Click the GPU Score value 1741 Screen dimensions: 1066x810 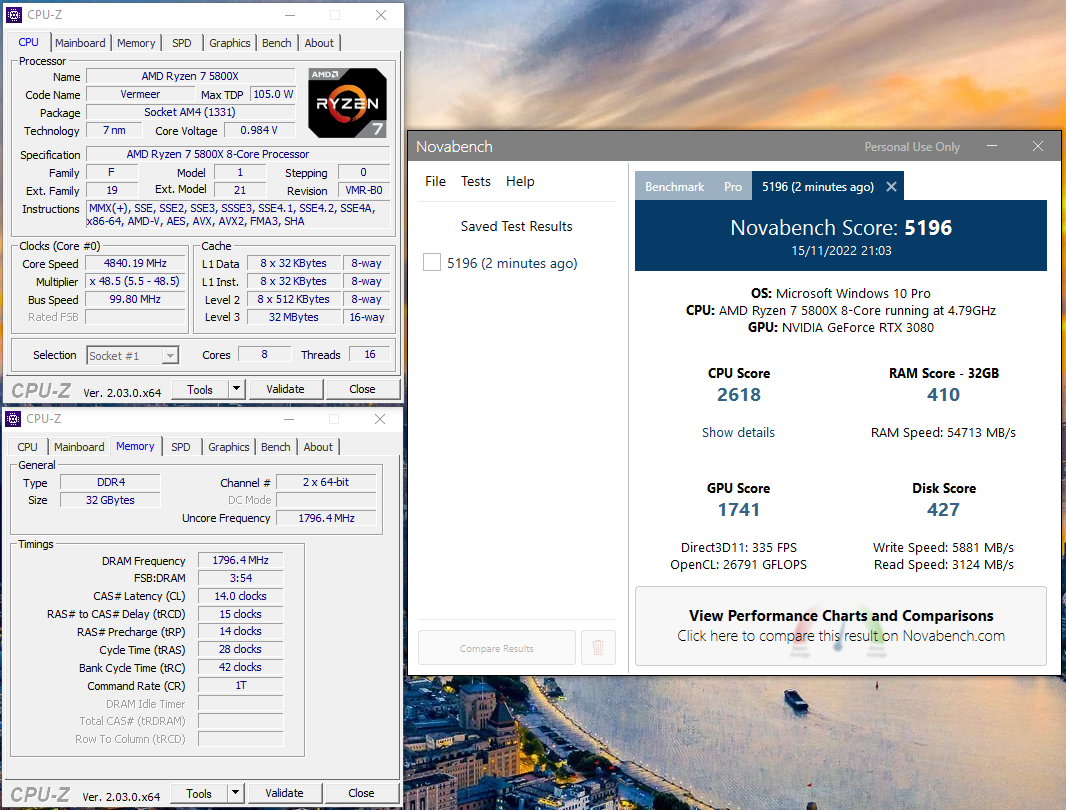[x=739, y=509]
